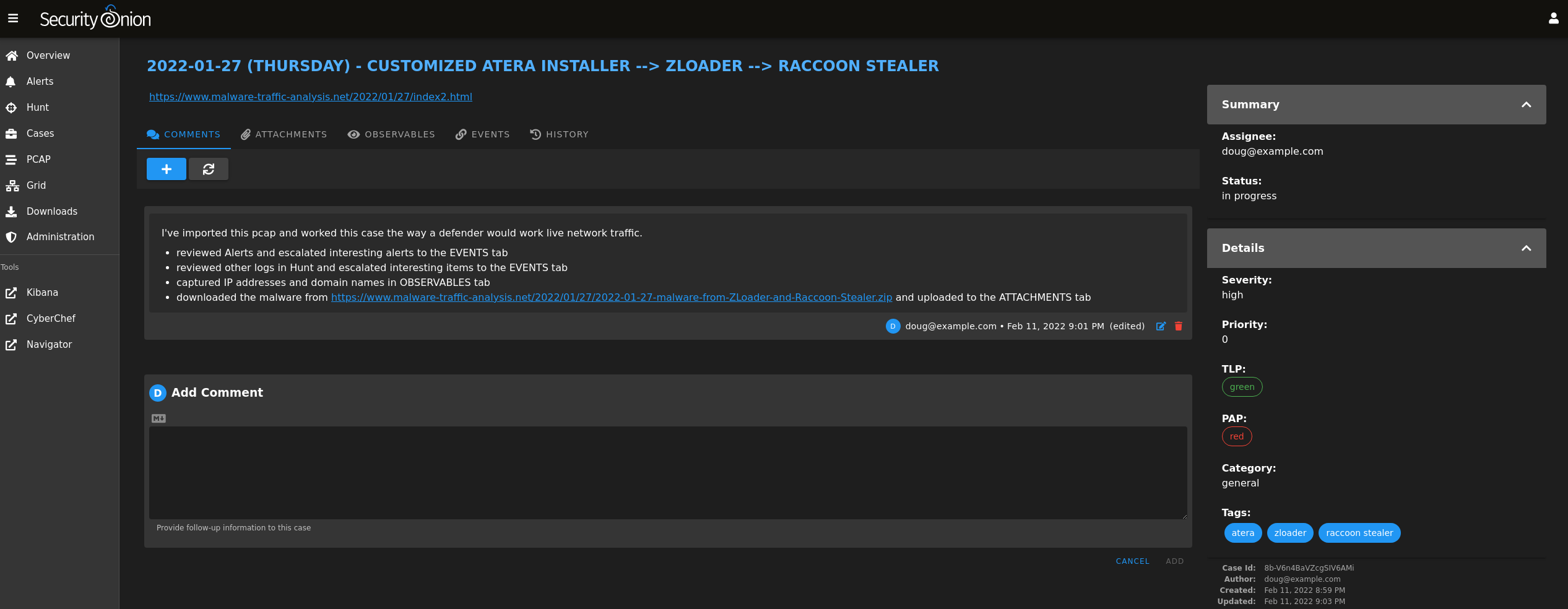Image resolution: width=1568 pixels, height=609 pixels.
Task: Switch to the History tab
Action: click(x=560, y=134)
